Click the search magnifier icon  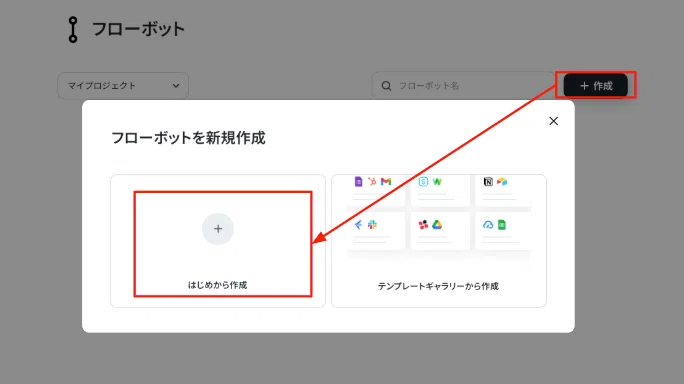(386, 86)
